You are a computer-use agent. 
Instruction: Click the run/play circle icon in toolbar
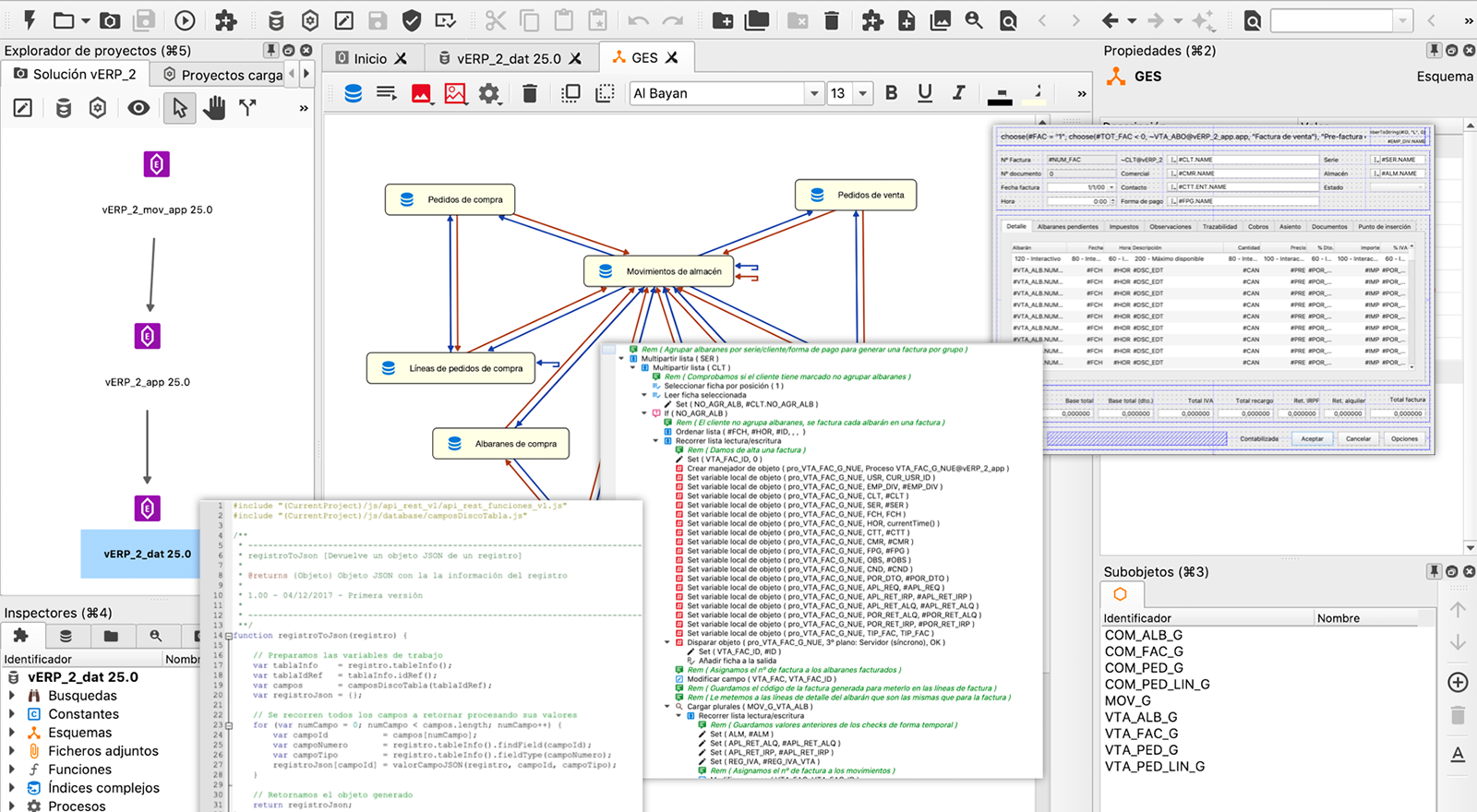[x=185, y=20]
